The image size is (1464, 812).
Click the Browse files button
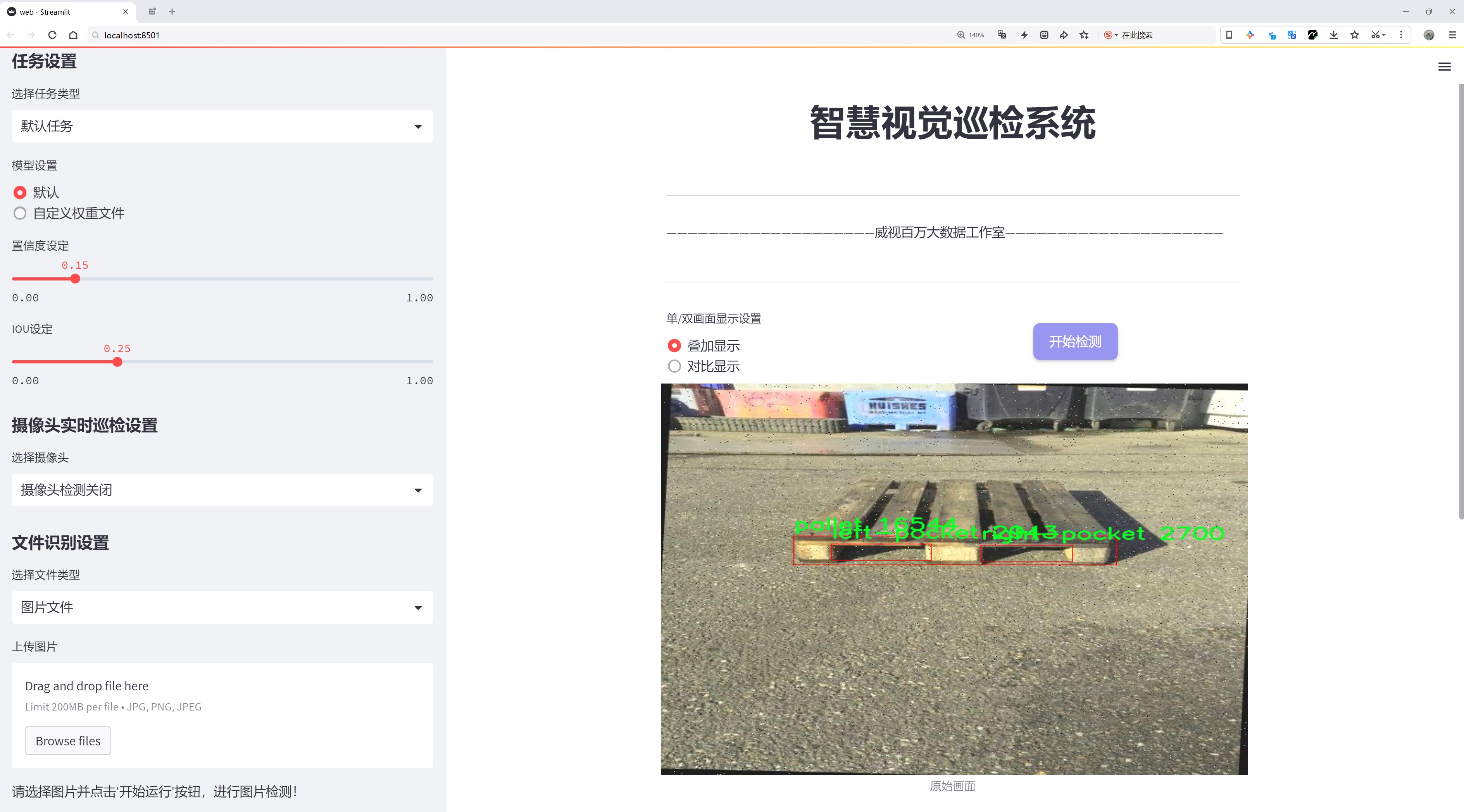click(67, 741)
